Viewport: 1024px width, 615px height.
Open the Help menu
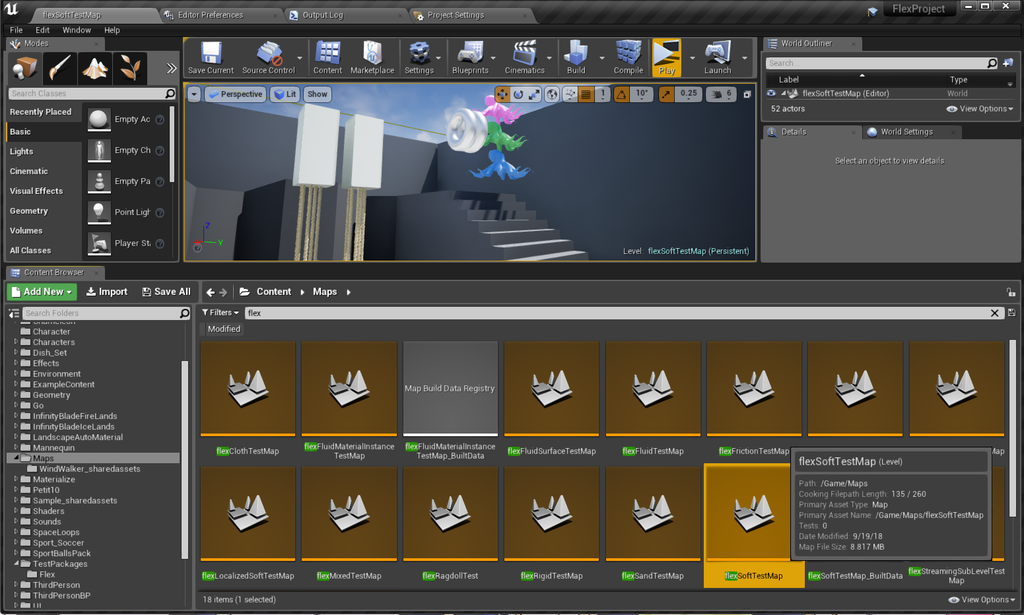tap(112, 30)
